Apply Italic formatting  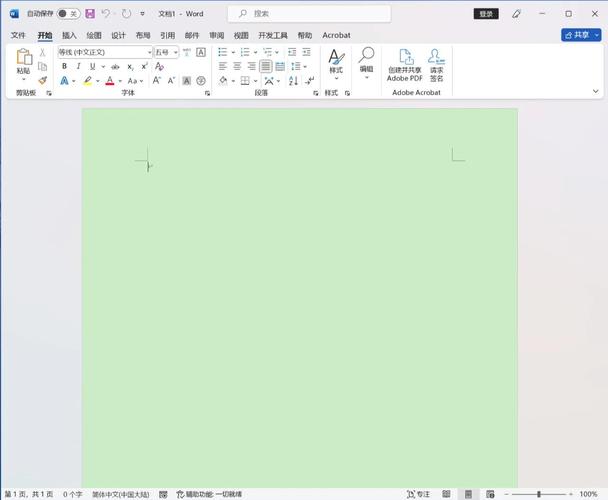pos(77,66)
